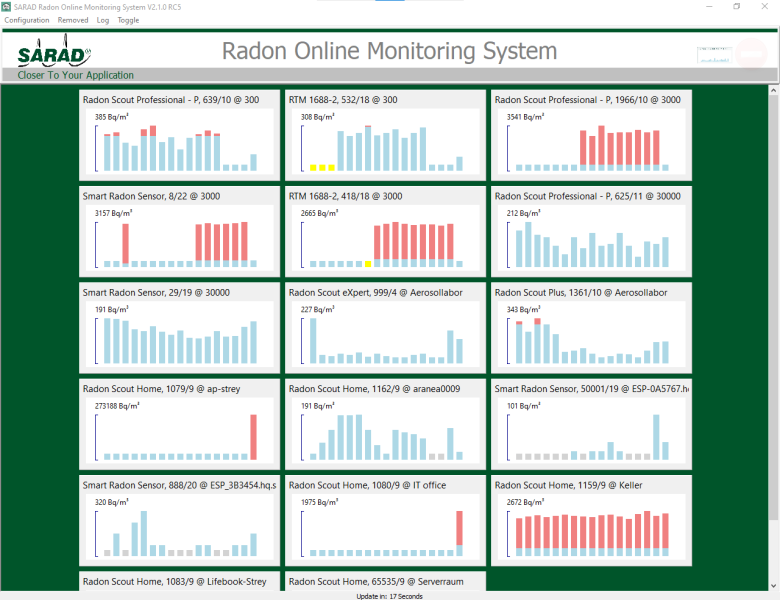The image size is (780, 600).
Task: Open Radon Scout Professional 639/10 @ 300 chart
Action: point(180,143)
